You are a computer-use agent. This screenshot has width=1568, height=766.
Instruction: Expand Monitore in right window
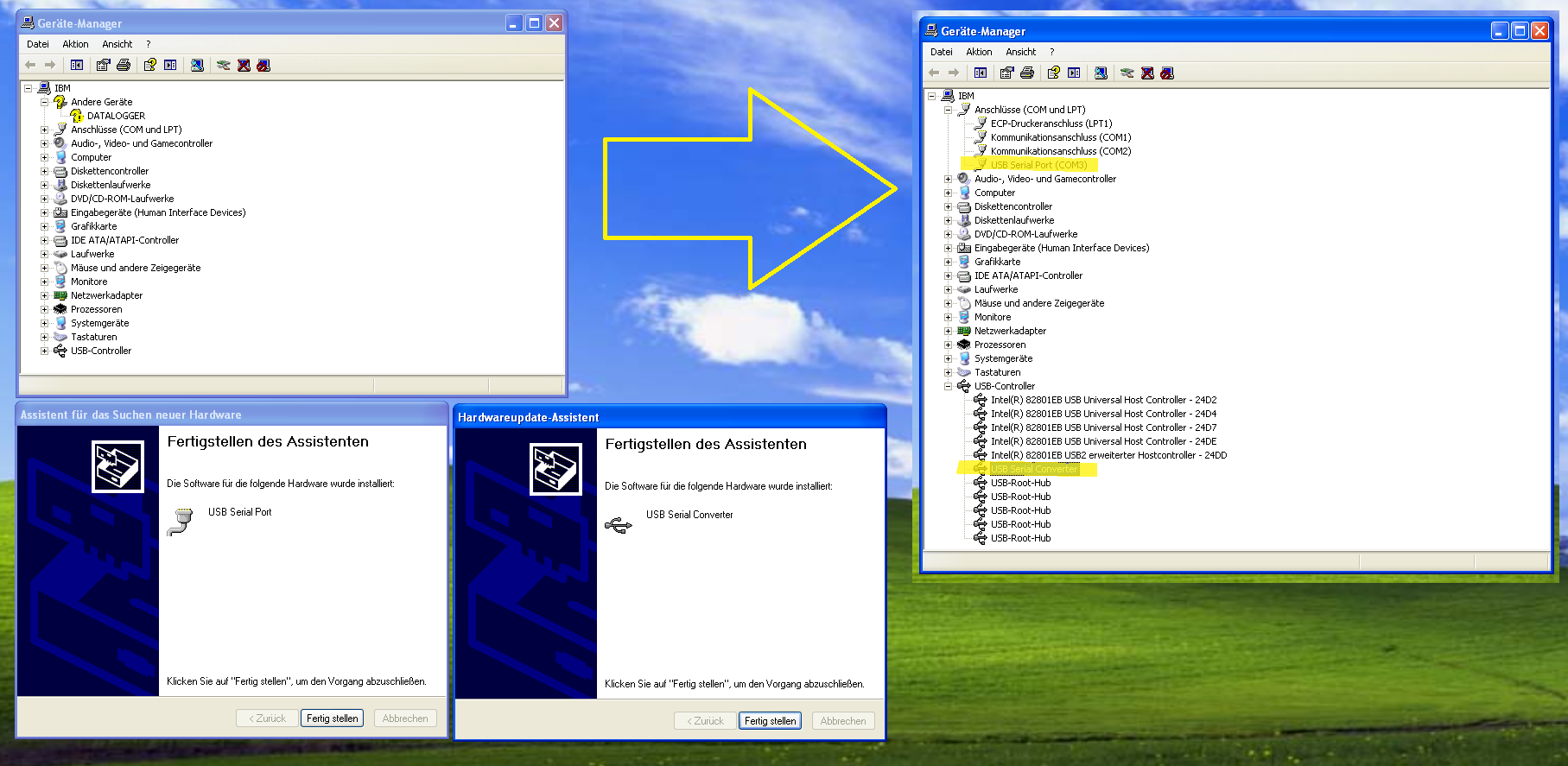(x=948, y=317)
